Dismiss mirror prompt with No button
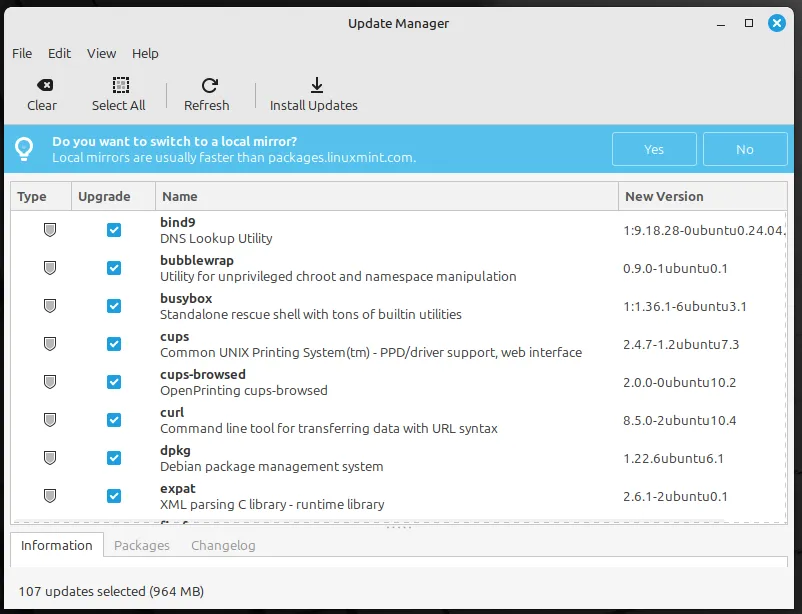This screenshot has height=614, width=802. point(745,149)
